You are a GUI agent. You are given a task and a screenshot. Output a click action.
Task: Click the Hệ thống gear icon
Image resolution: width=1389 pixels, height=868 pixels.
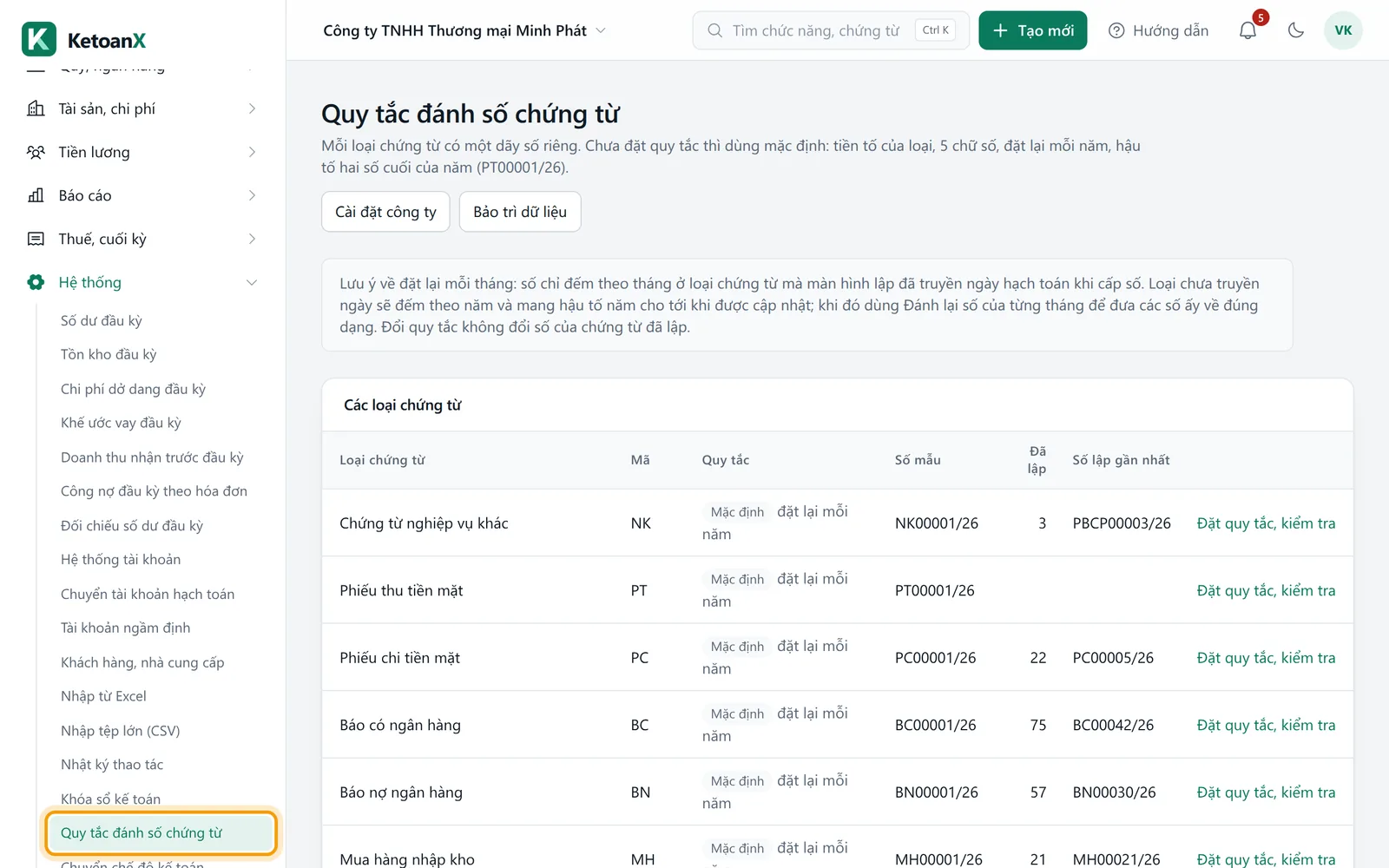36,282
